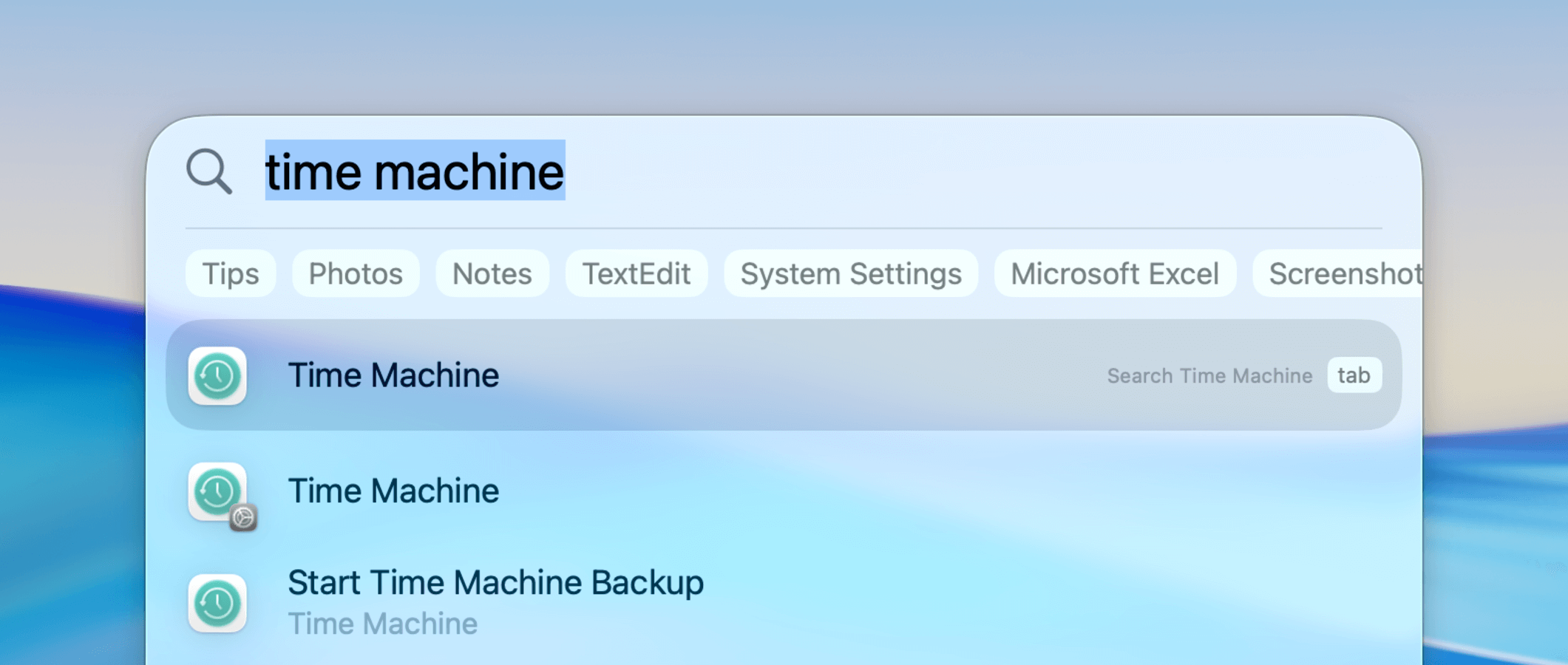
Task: Open TextEdit from the suggestions row
Action: [x=637, y=273]
